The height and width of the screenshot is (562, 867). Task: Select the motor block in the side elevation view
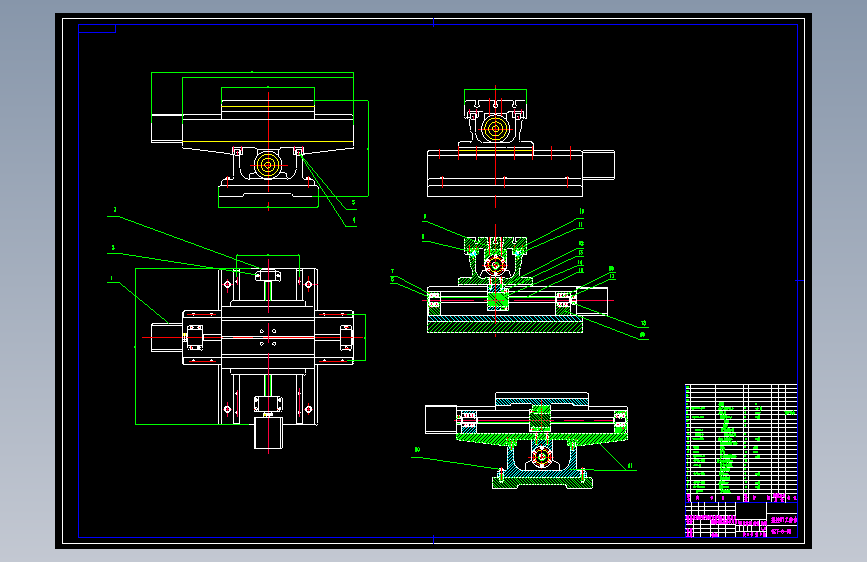(x=598, y=165)
